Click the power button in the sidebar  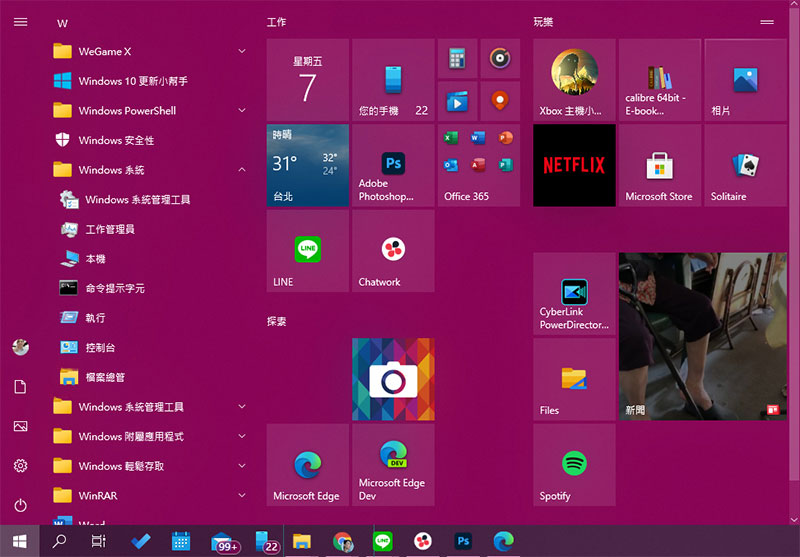[20, 505]
